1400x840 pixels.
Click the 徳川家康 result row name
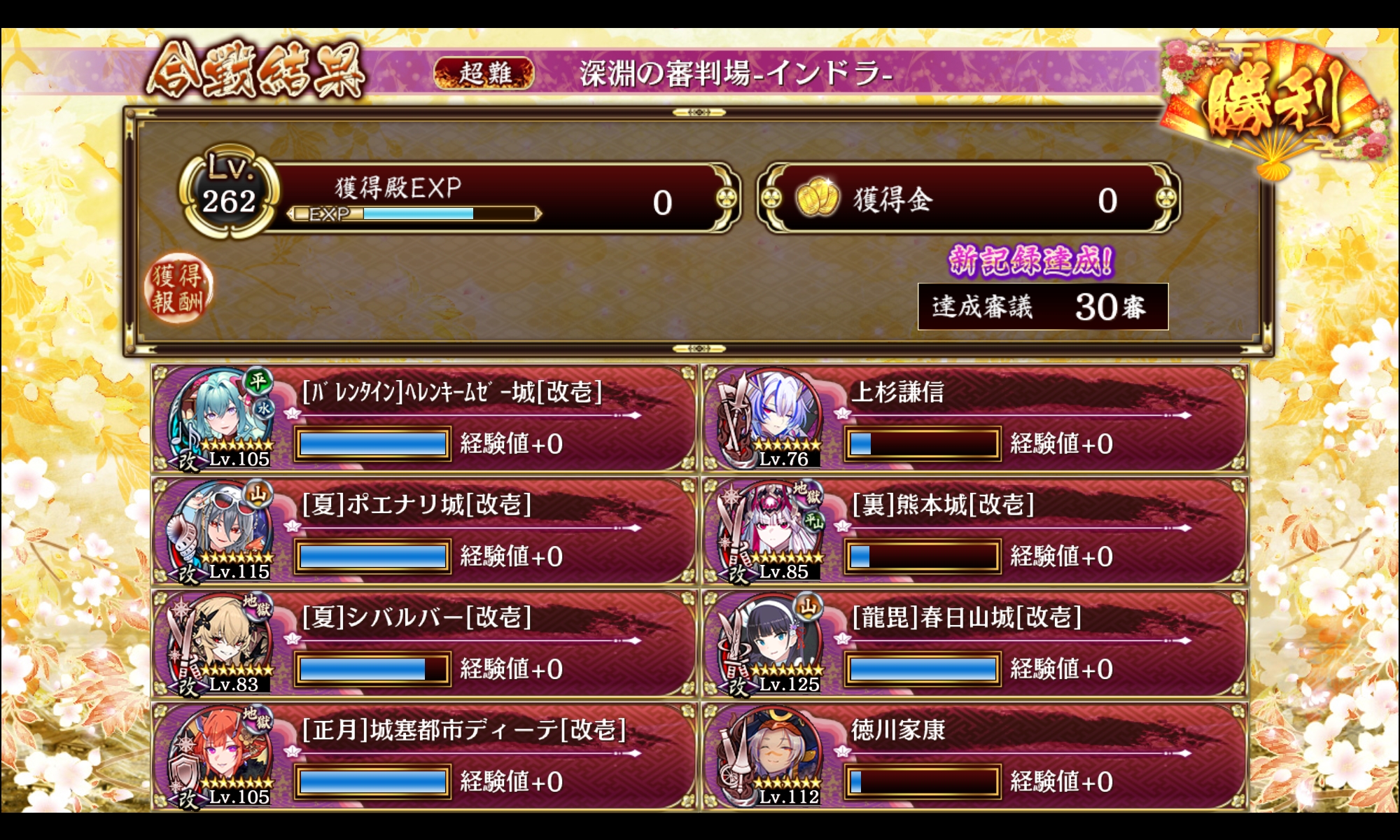click(x=898, y=730)
